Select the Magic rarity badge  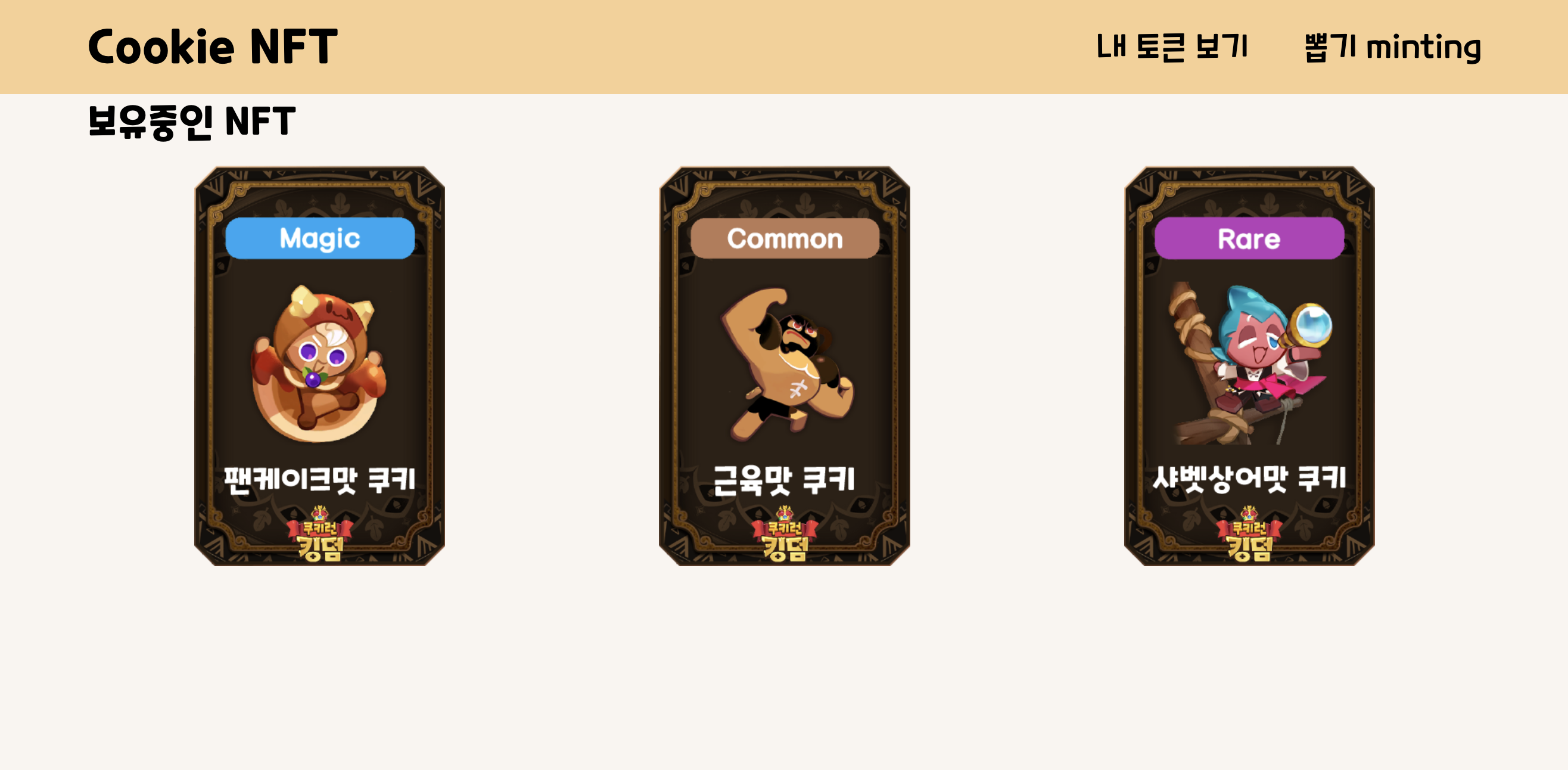(x=319, y=238)
